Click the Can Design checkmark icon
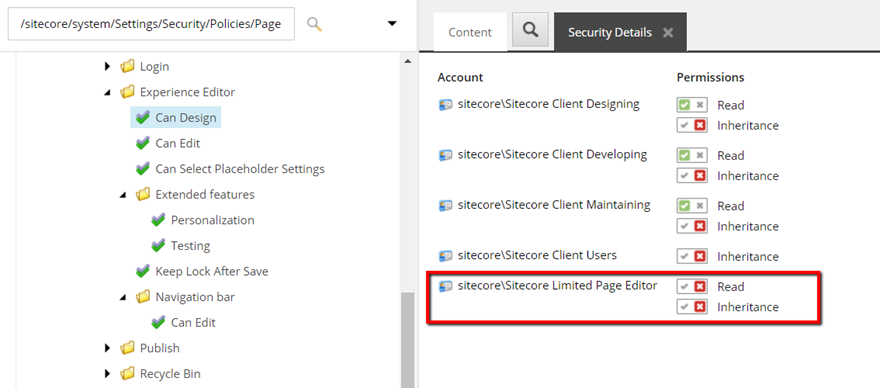 (143, 117)
